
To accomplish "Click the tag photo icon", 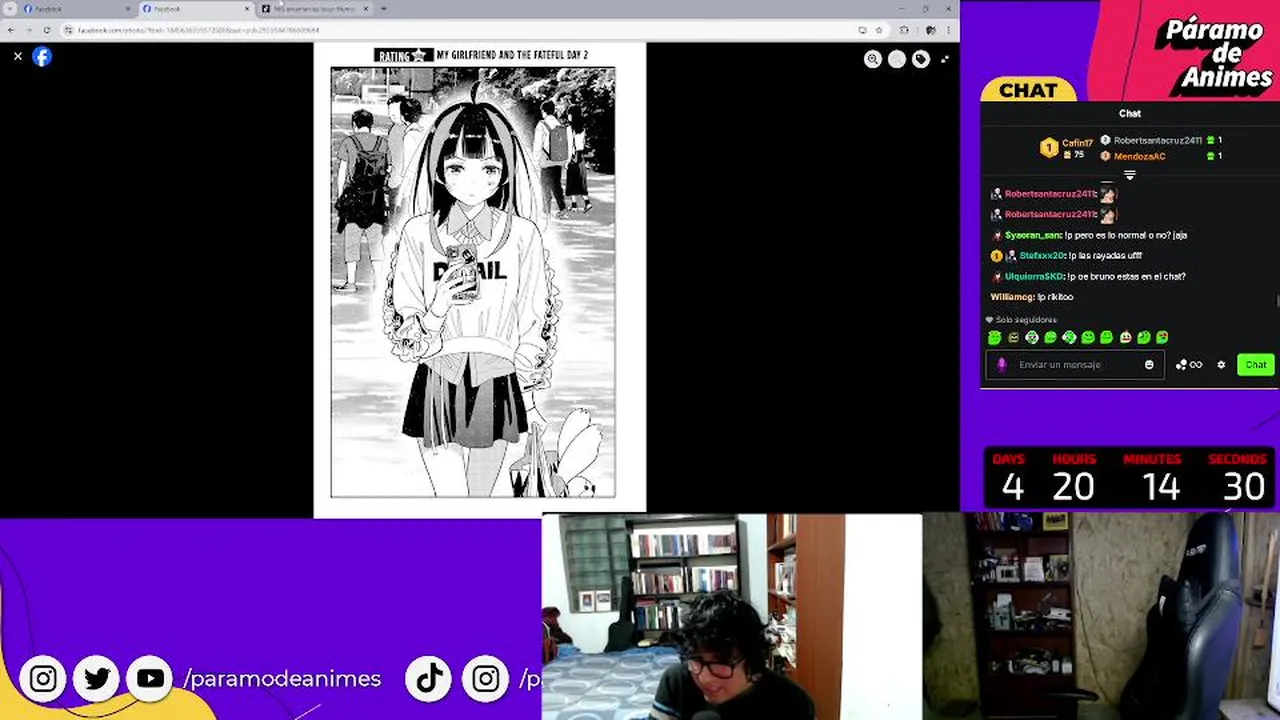I will (x=921, y=60).
